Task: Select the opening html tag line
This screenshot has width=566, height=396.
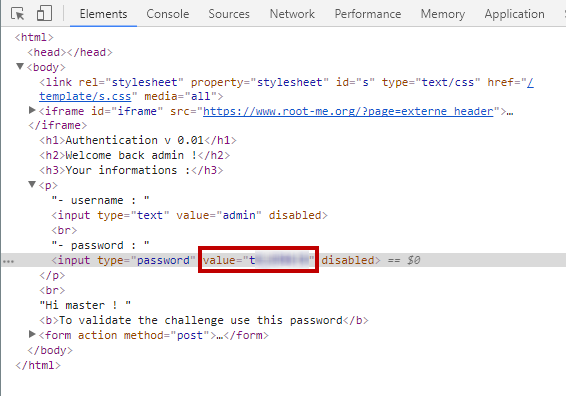Action: point(34,37)
